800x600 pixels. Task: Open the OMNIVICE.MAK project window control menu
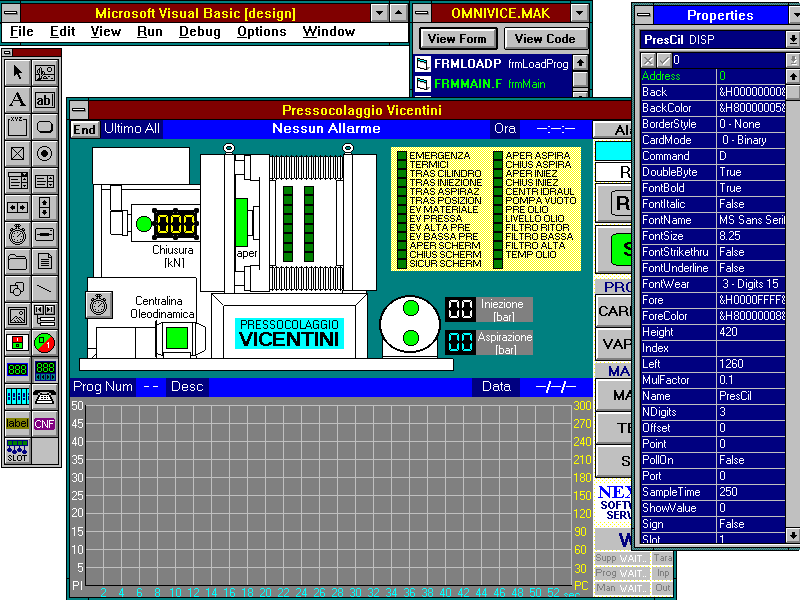[x=422, y=13]
